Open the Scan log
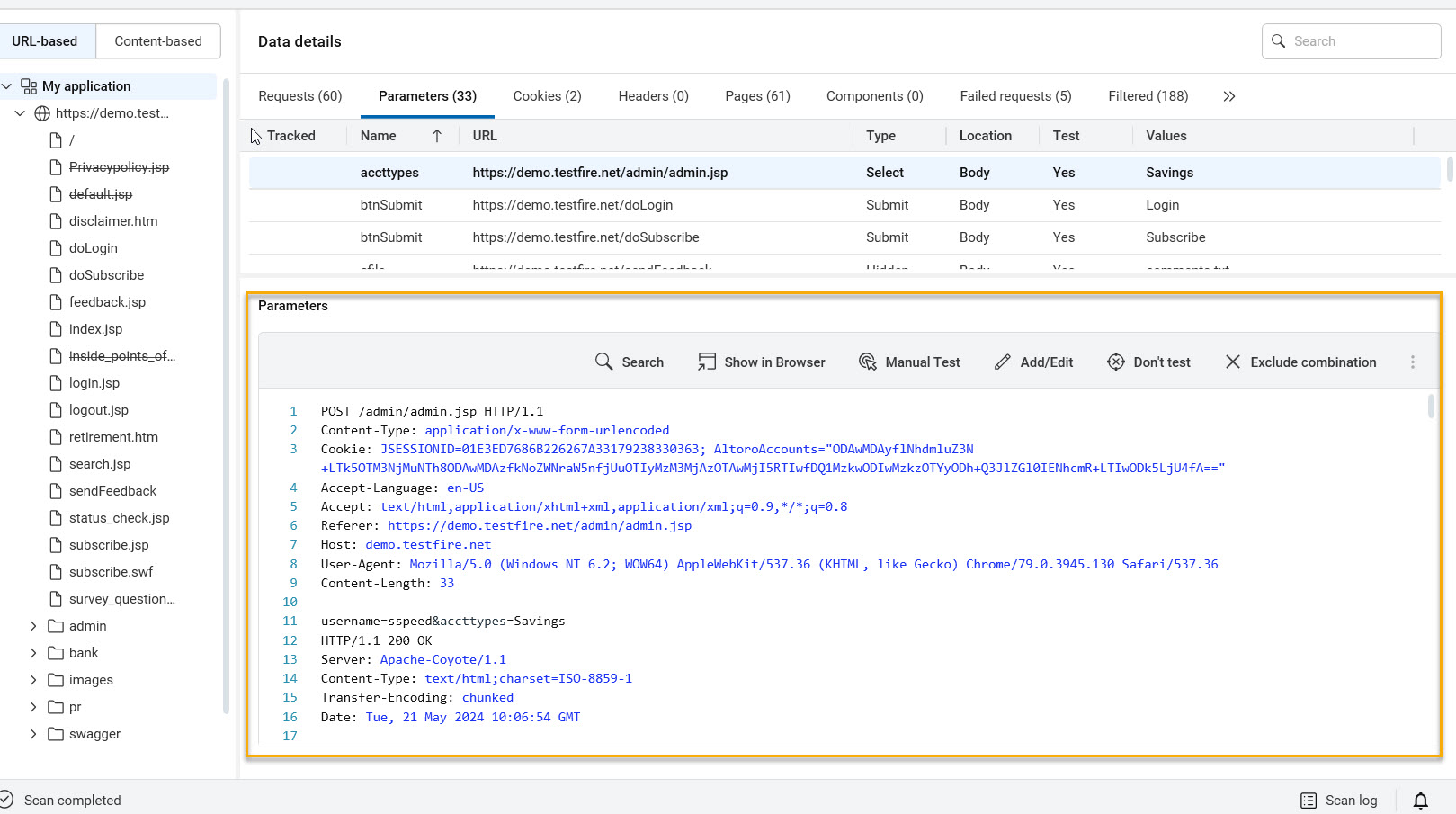The height and width of the screenshot is (814, 1456). [x=1339, y=801]
